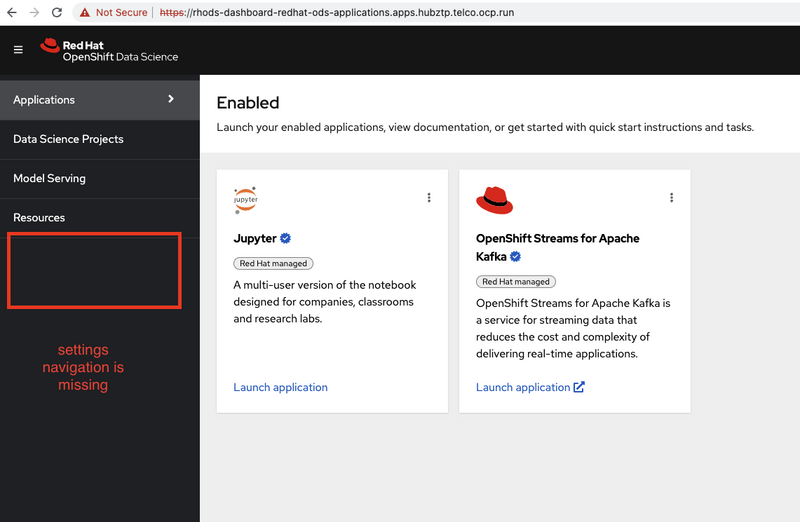Click the Kafka card description text
The width and height of the screenshot is (800, 522).
[573, 328]
